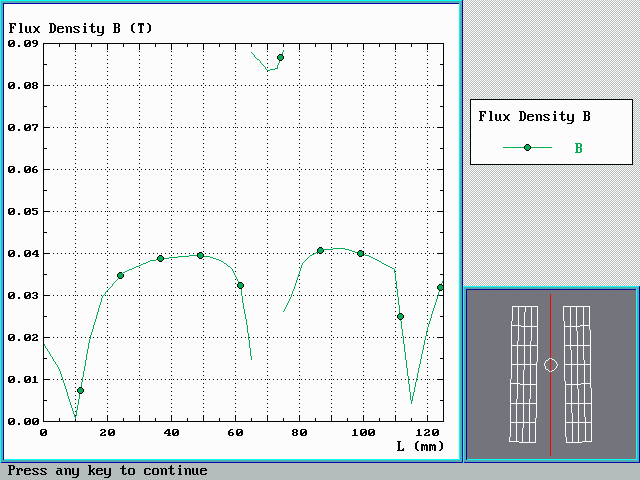
Task: Click the data marker near L=87 mm
Action: click(320, 250)
